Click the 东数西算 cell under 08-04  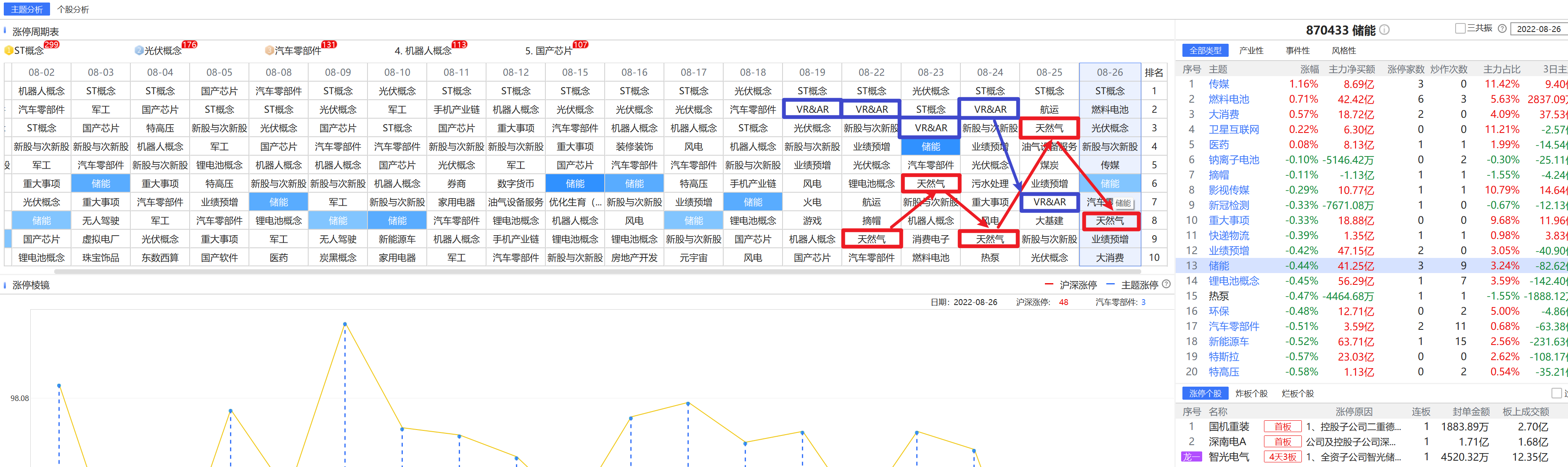pyautogui.click(x=160, y=257)
